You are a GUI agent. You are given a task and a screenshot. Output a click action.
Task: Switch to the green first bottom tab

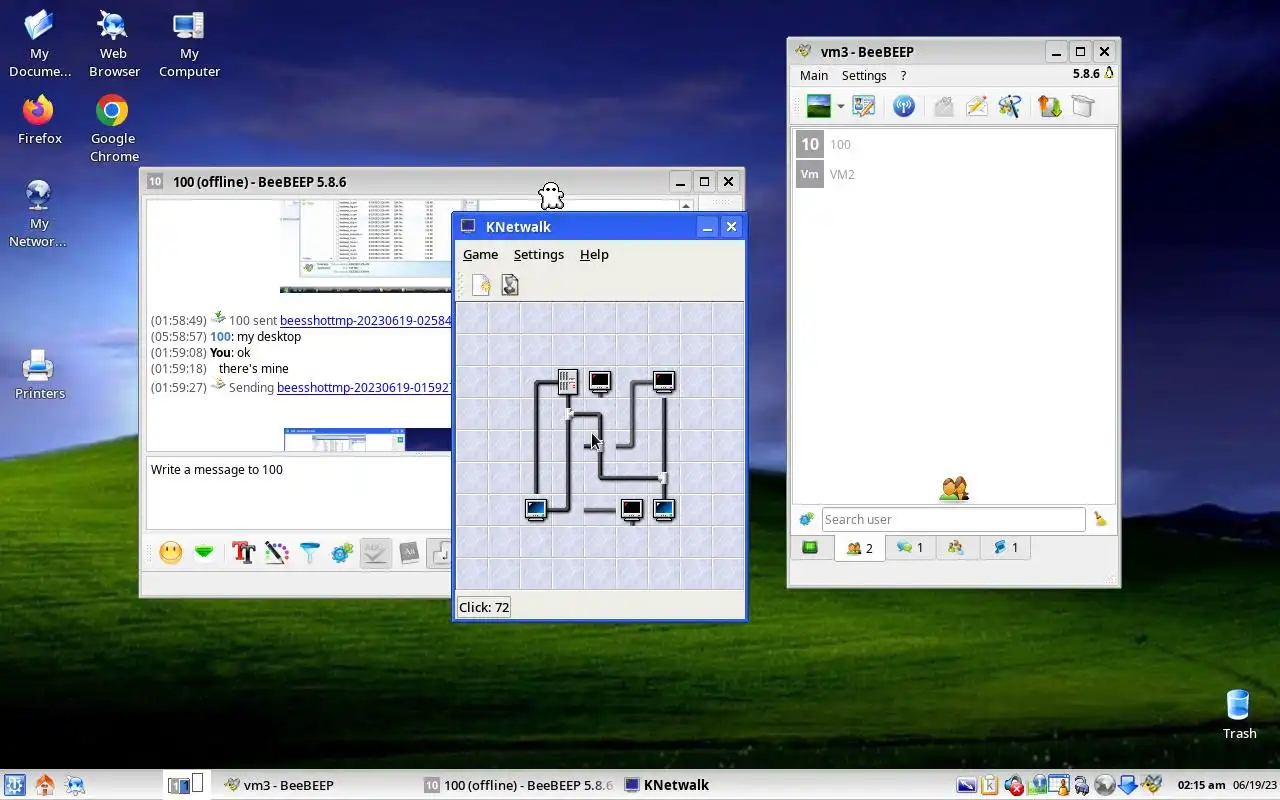(x=811, y=548)
